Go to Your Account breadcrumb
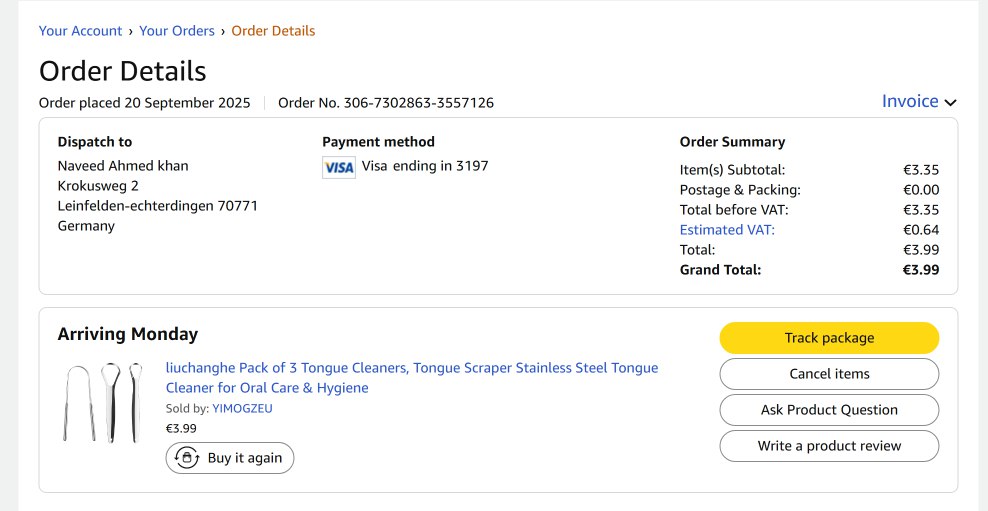The image size is (988, 511). pos(80,31)
